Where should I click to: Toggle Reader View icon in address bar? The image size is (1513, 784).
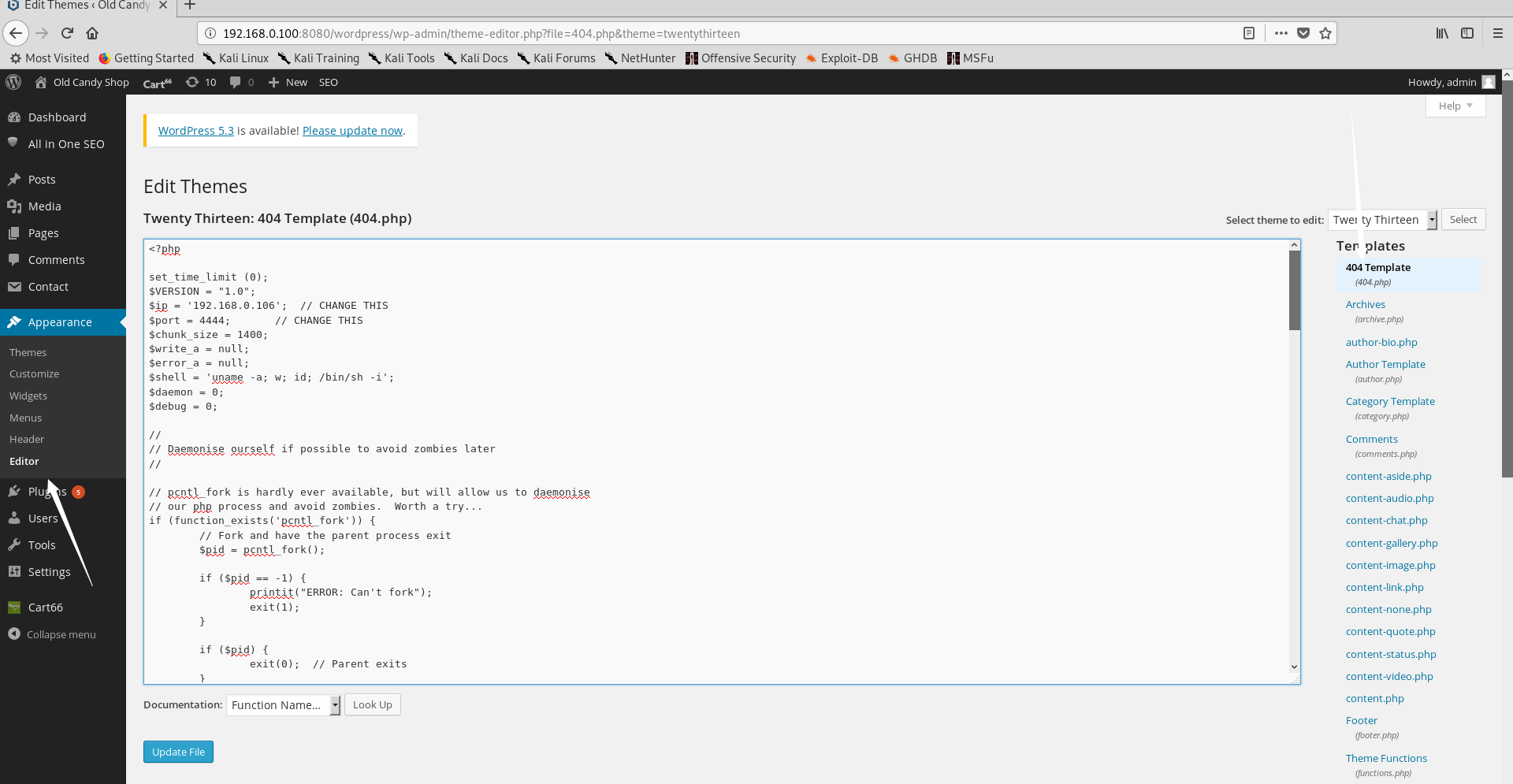(1249, 33)
